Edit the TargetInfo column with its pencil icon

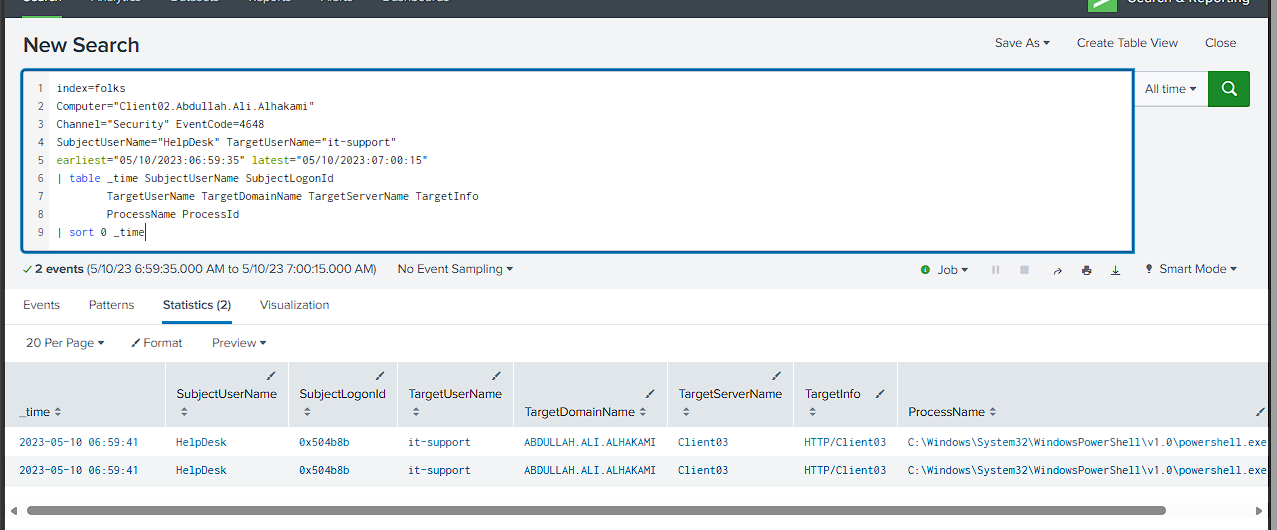881,394
